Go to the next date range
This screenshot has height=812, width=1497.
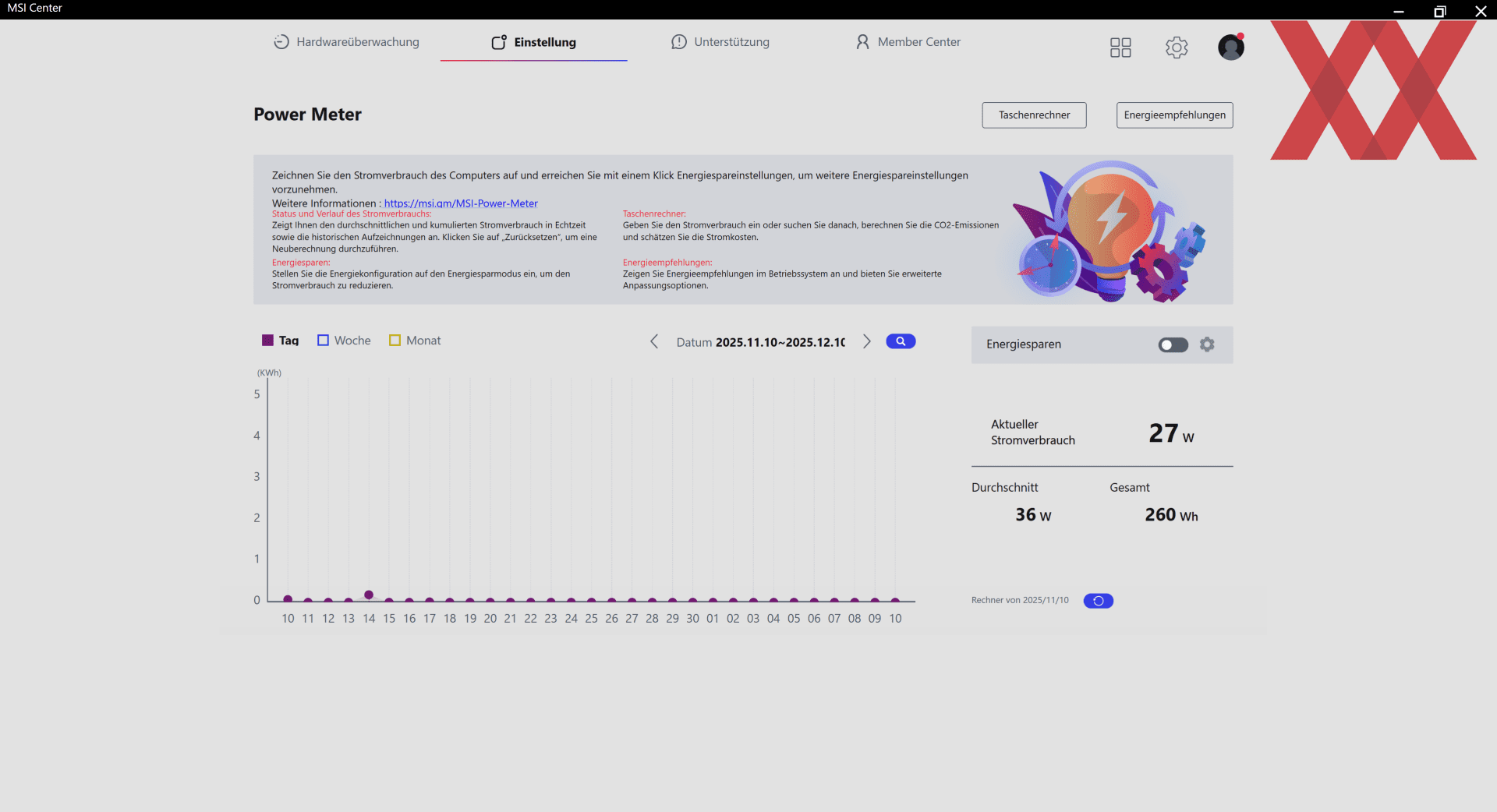tap(867, 341)
